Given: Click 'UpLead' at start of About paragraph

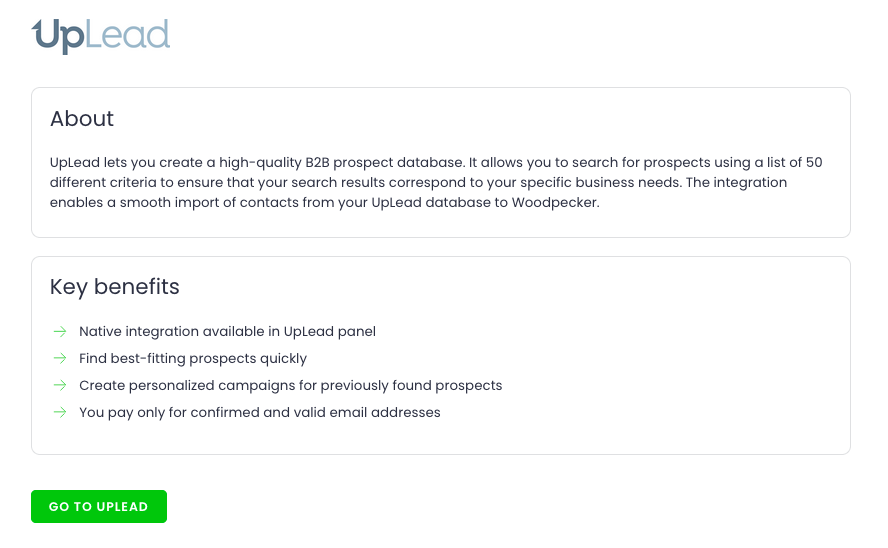Looking at the screenshot, I should pos(73,162).
